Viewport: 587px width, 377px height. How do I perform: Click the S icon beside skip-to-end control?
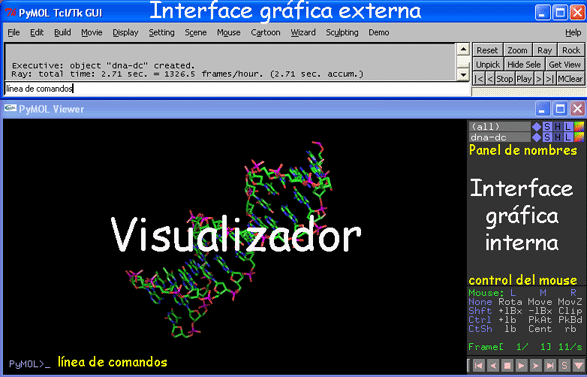(x=564, y=365)
